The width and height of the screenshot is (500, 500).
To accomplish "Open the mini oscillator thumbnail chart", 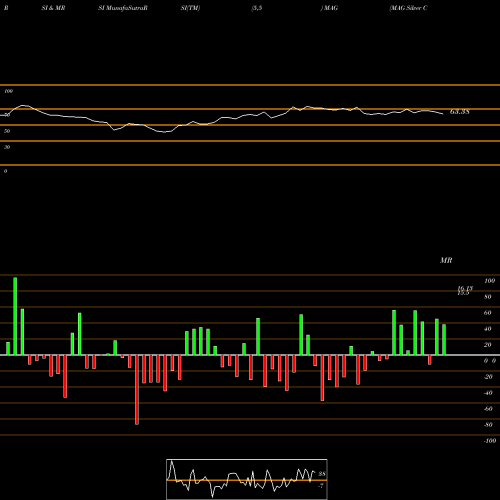I will click(x=247, y=479).
